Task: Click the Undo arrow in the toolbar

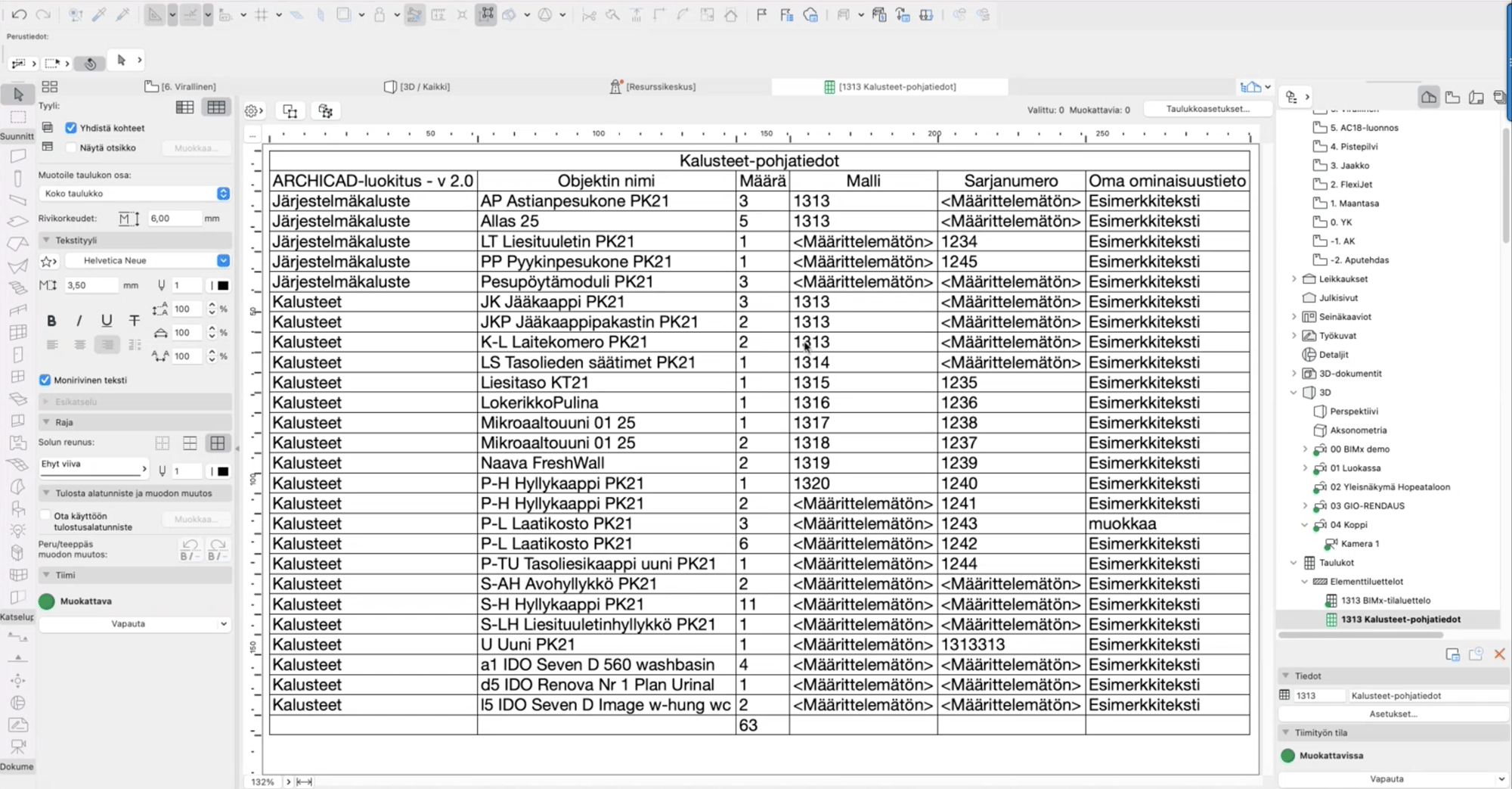Action: point(19,14)
